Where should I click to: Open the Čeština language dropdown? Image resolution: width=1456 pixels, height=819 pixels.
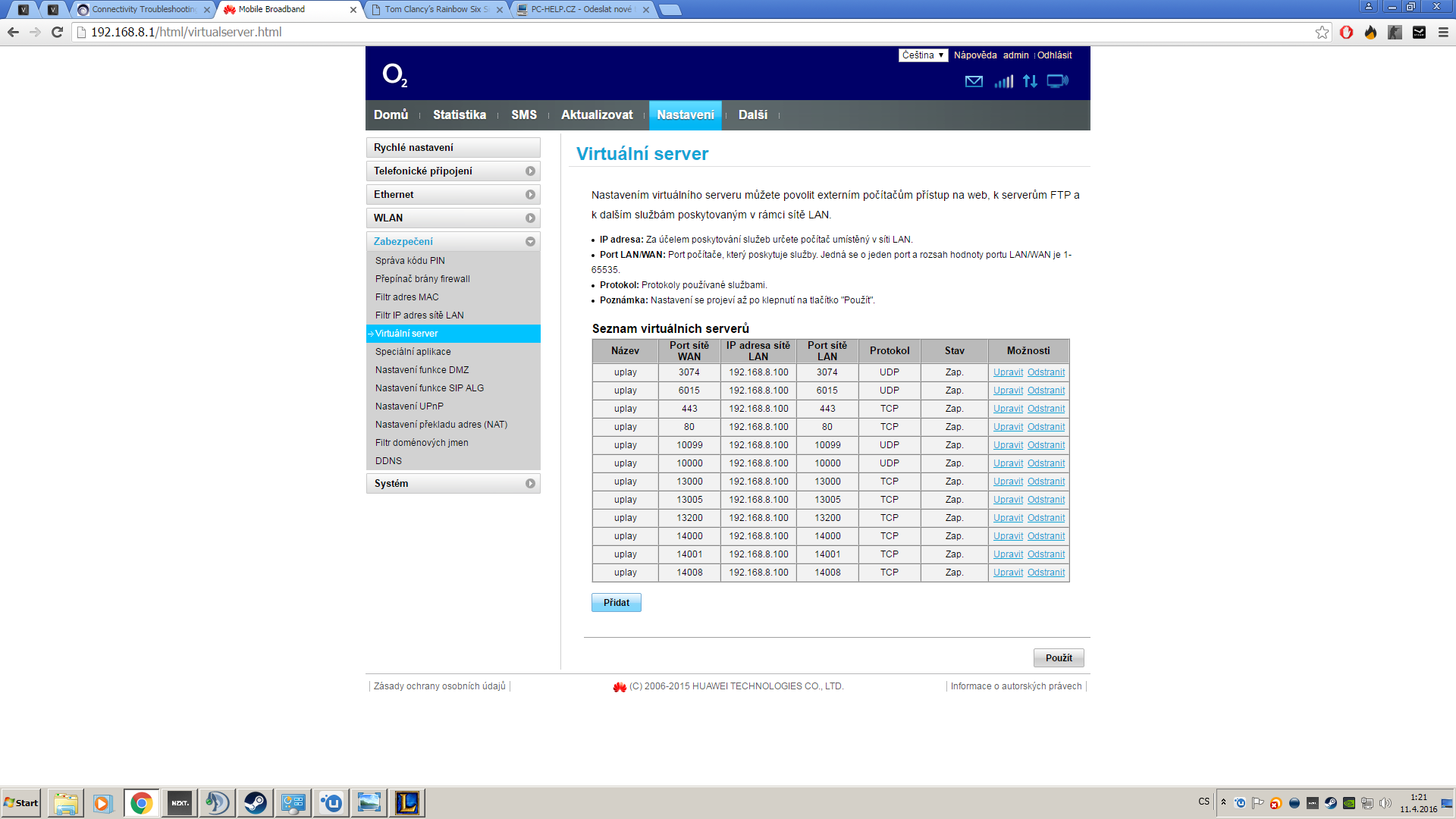click(923, 55)
